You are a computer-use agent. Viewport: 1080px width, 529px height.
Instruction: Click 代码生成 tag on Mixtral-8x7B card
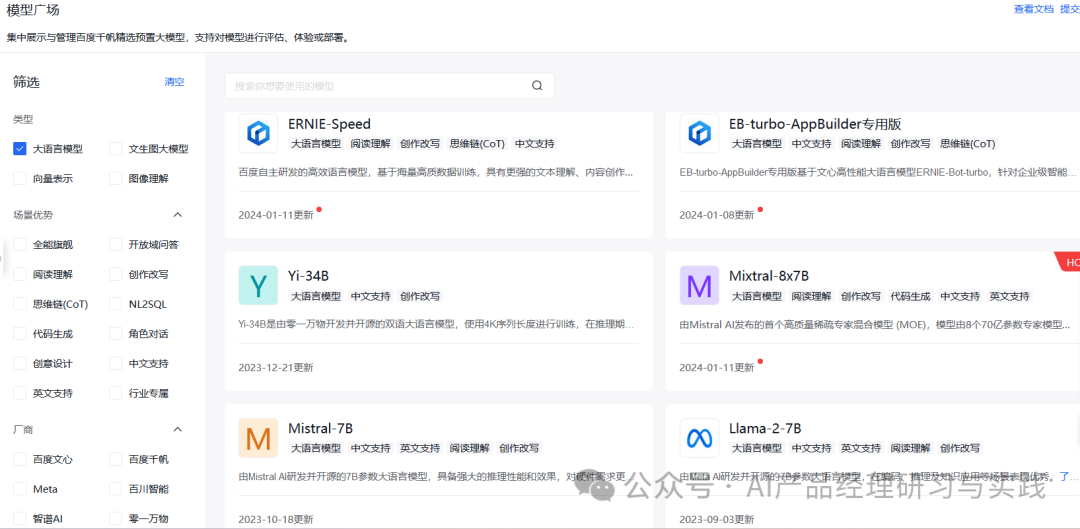pos(911,296)
